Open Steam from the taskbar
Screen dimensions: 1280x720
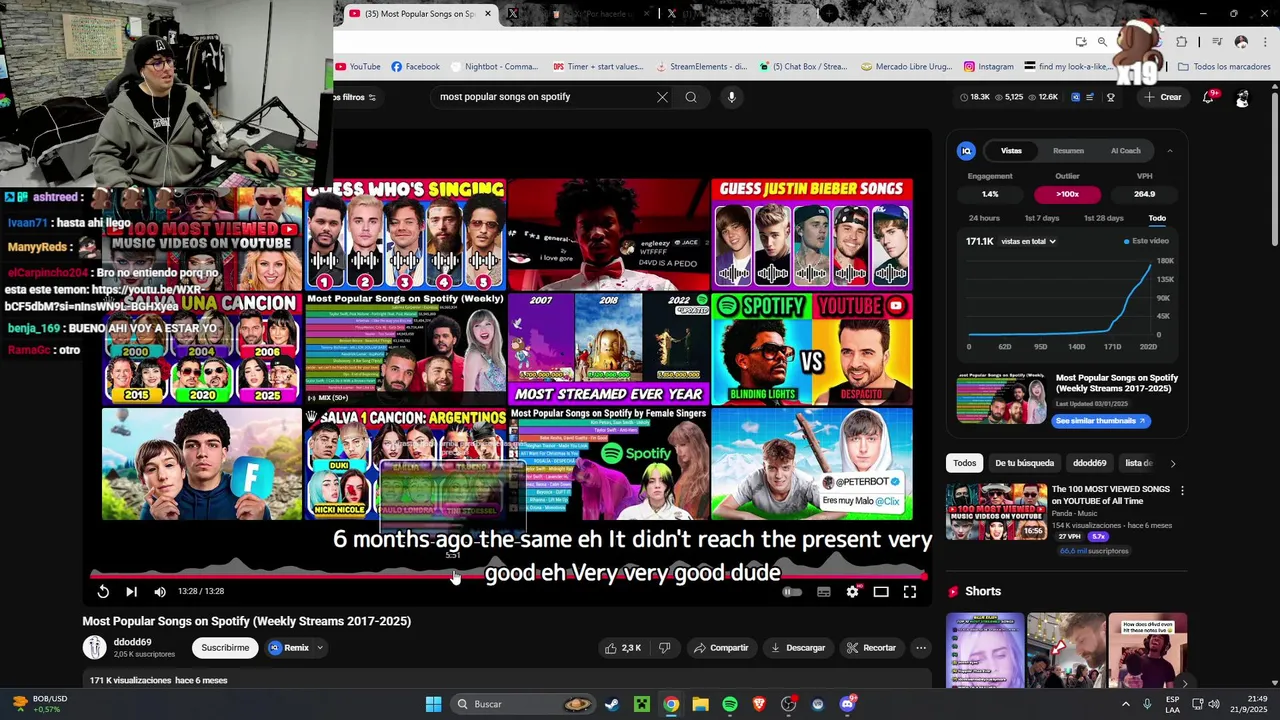pos(612,704)
